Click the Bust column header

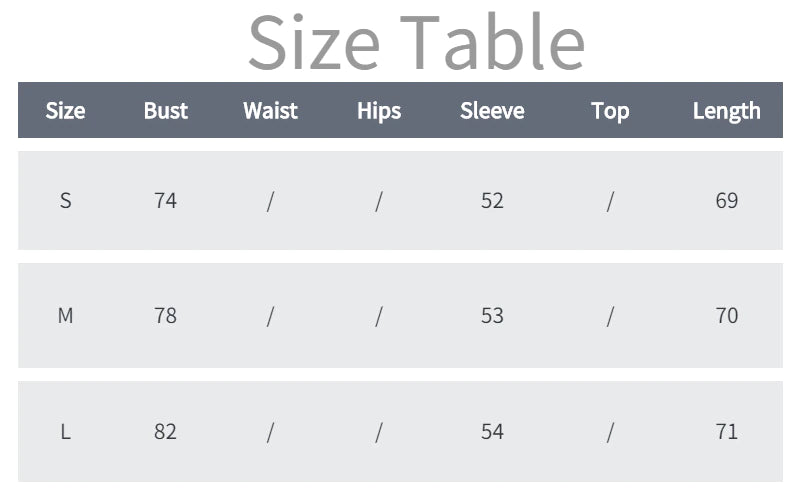165,111
